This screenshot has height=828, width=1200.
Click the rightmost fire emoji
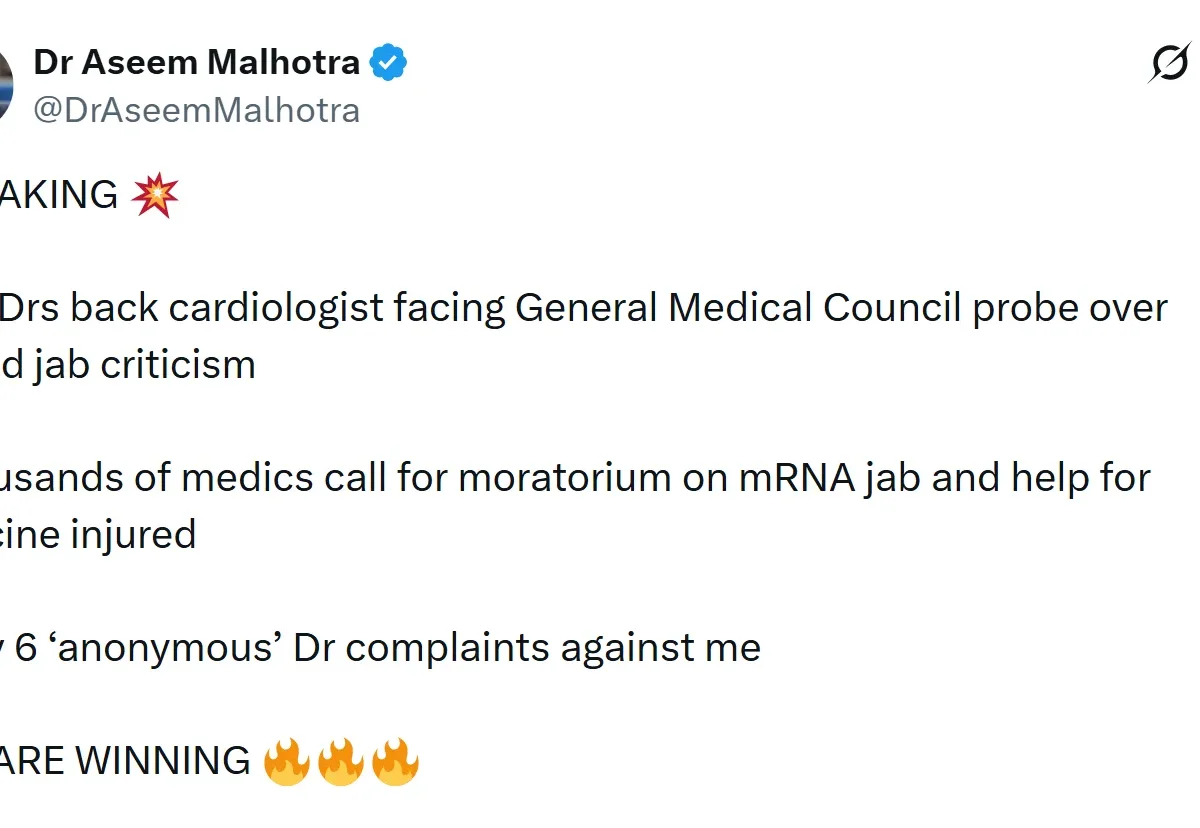(x=395, y=762)
